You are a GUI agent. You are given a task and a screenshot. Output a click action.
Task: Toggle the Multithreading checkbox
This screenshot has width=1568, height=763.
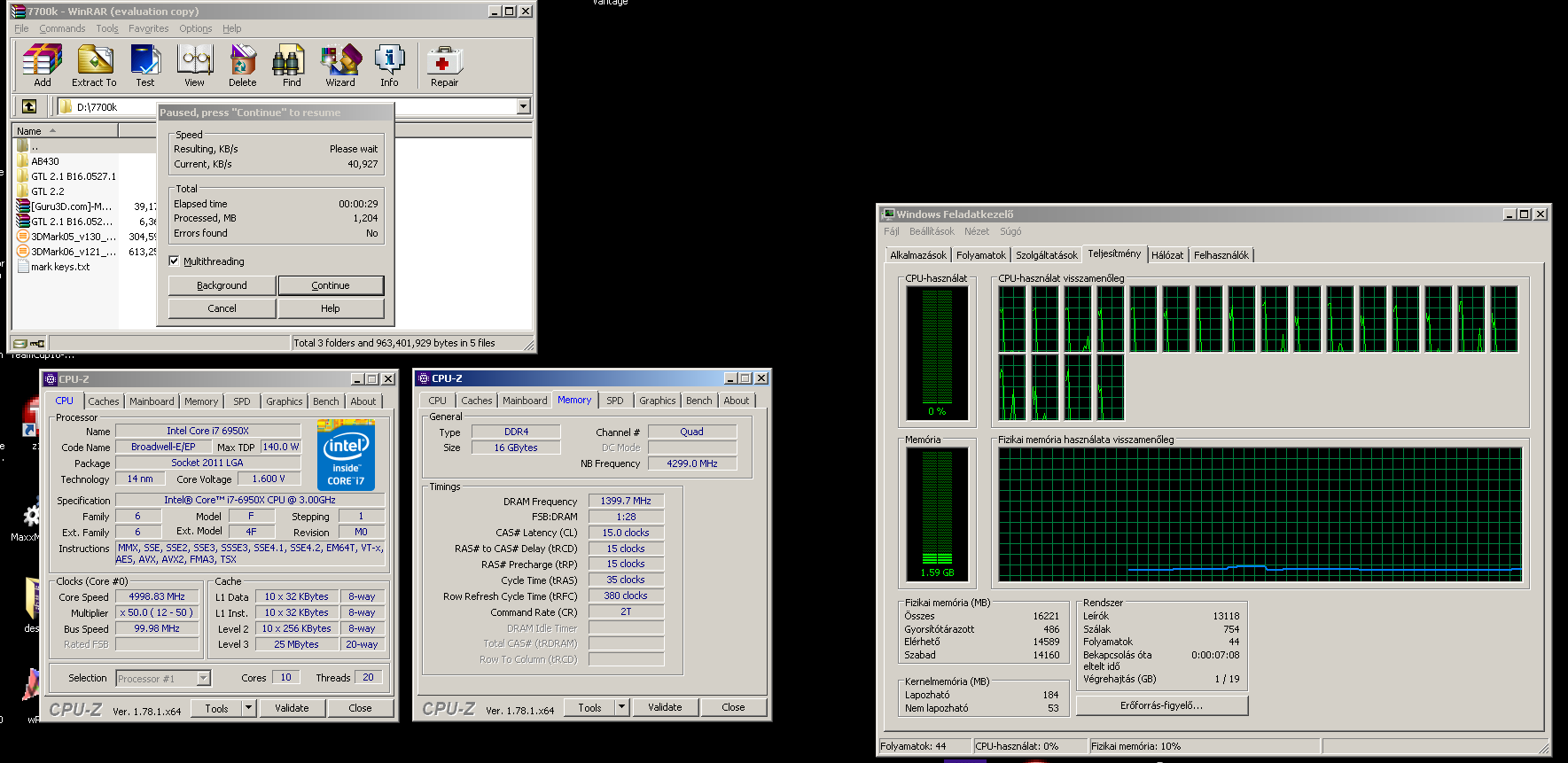[175, 261]
